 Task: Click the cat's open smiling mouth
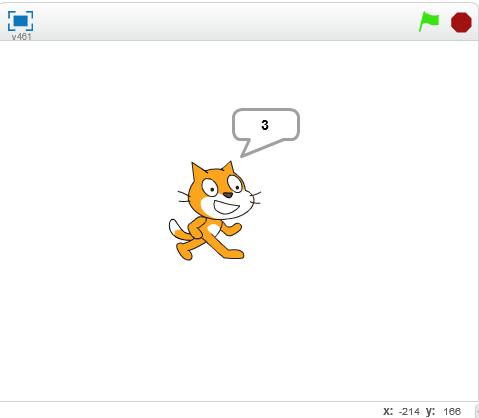[226, 207]
